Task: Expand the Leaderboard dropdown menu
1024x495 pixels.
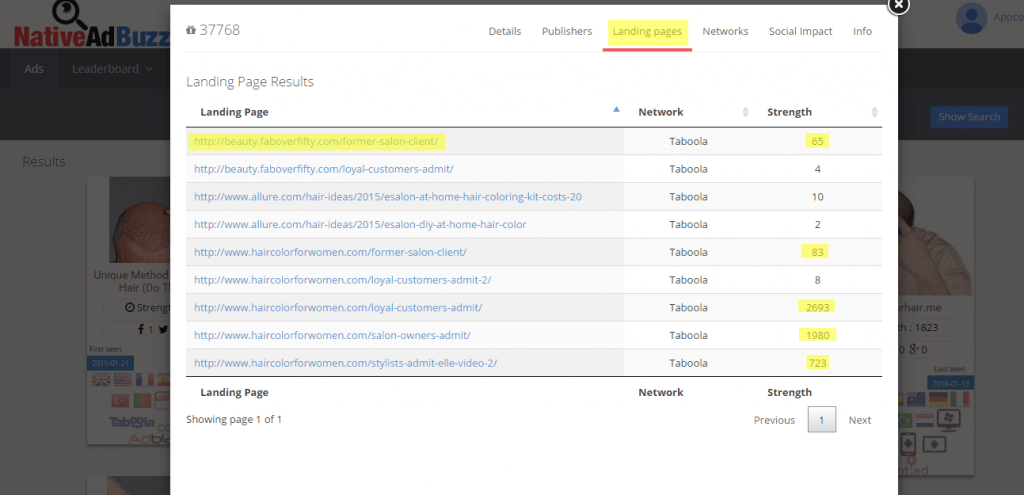Action: pos(112,69)
